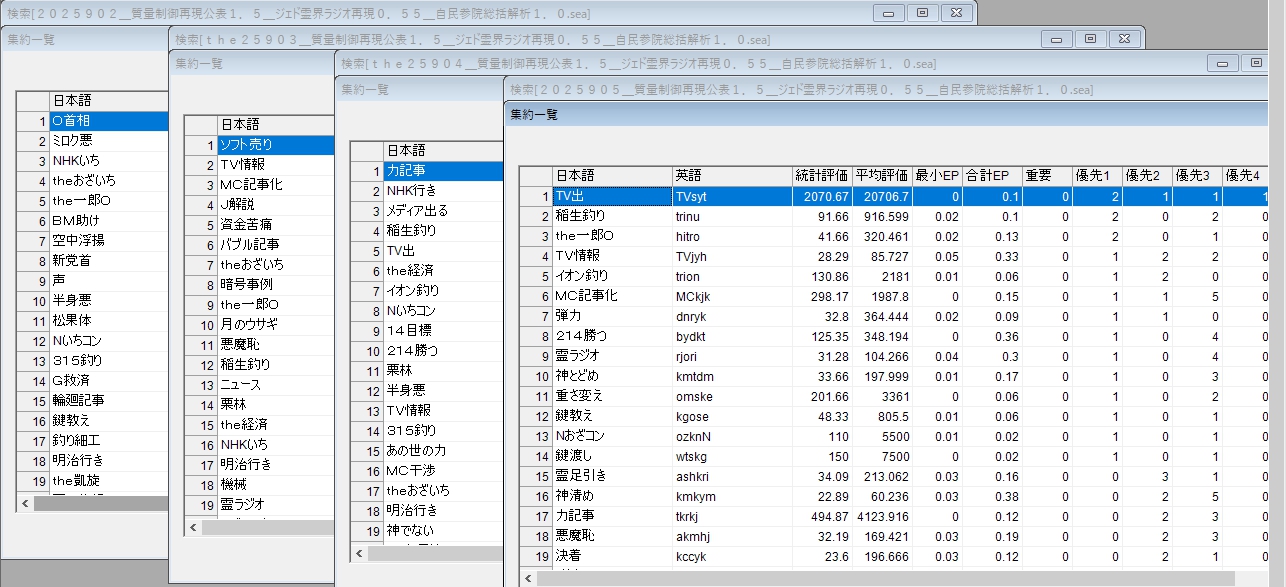Select the row with English code trinu

point(731,216)
